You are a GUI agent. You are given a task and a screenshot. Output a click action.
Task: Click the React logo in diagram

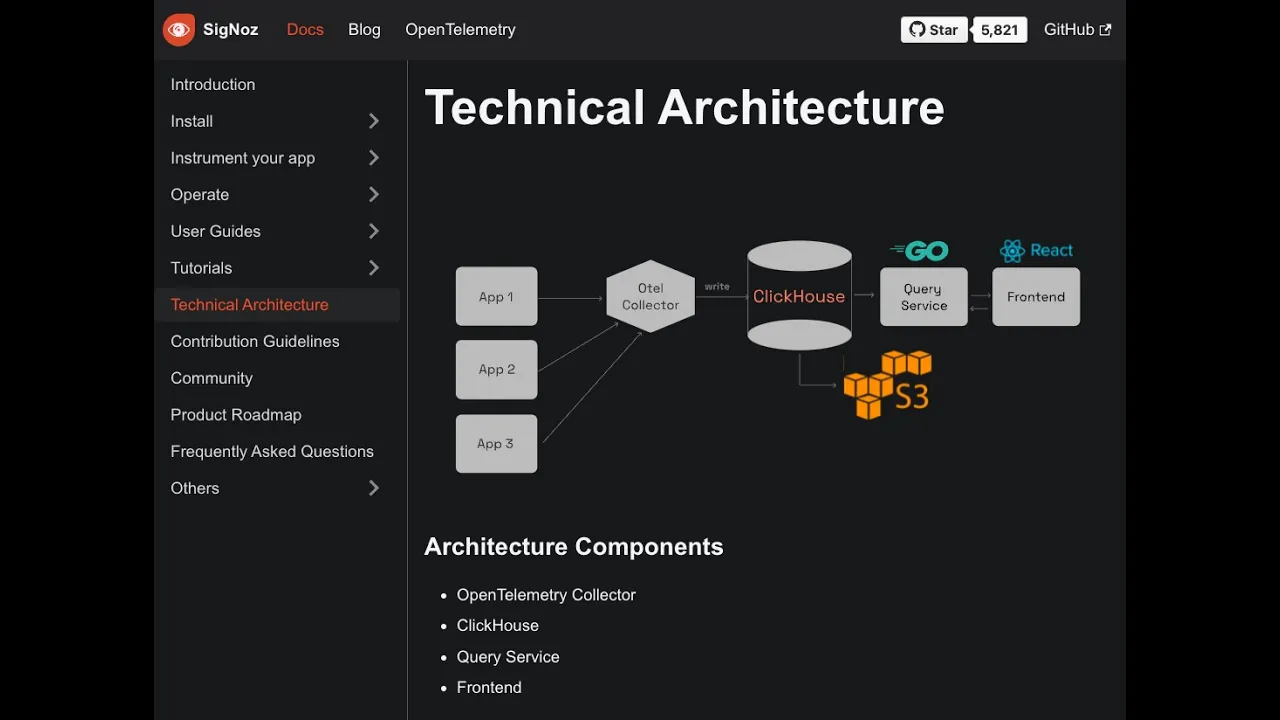click(x=1036, y=250)
